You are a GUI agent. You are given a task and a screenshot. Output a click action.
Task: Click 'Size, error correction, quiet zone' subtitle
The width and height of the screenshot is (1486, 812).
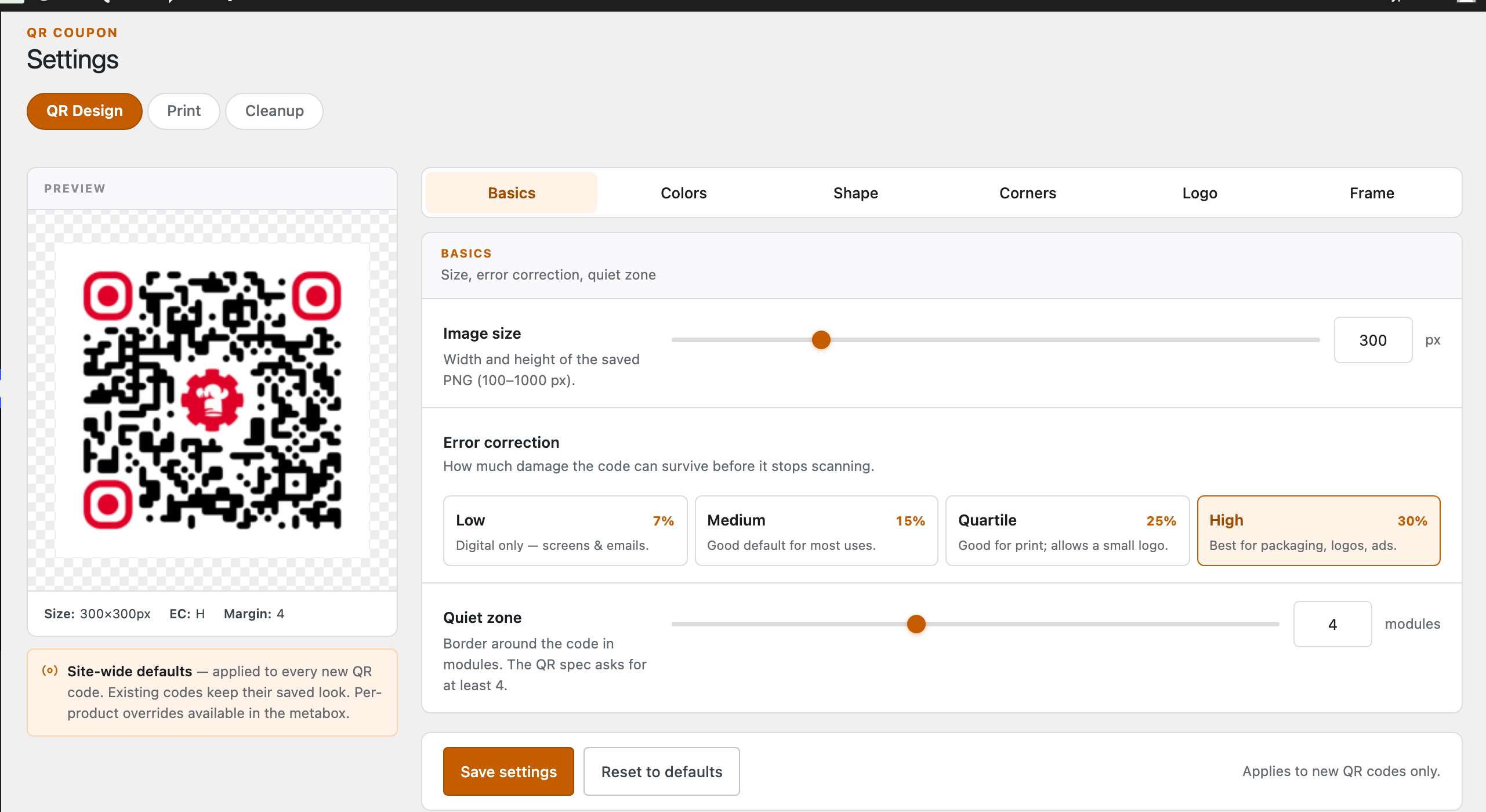548,275
